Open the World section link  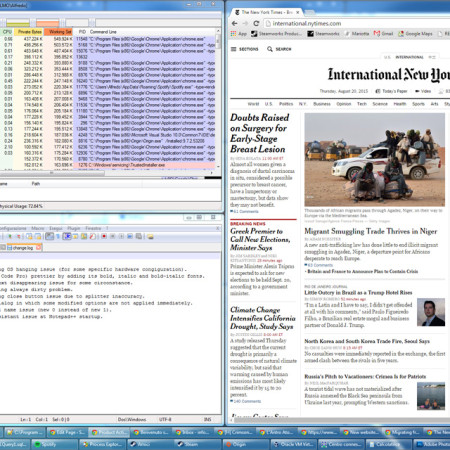click(253, 104)
